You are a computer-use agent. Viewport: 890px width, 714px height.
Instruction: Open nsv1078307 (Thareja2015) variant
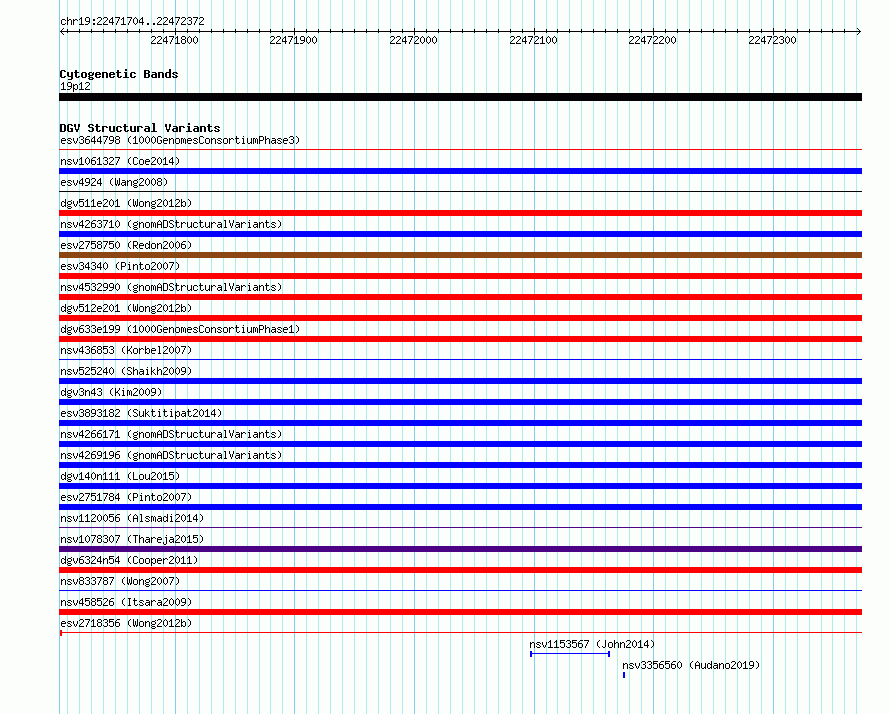click(132, 539)
